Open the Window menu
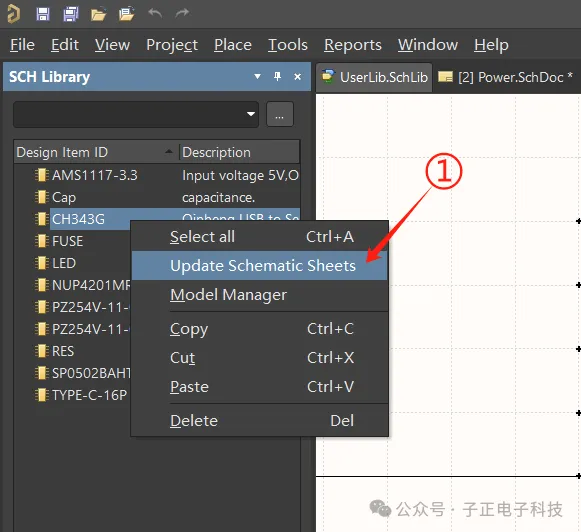The width and height of the screenshot is (581, 532). tap(428, 45)
